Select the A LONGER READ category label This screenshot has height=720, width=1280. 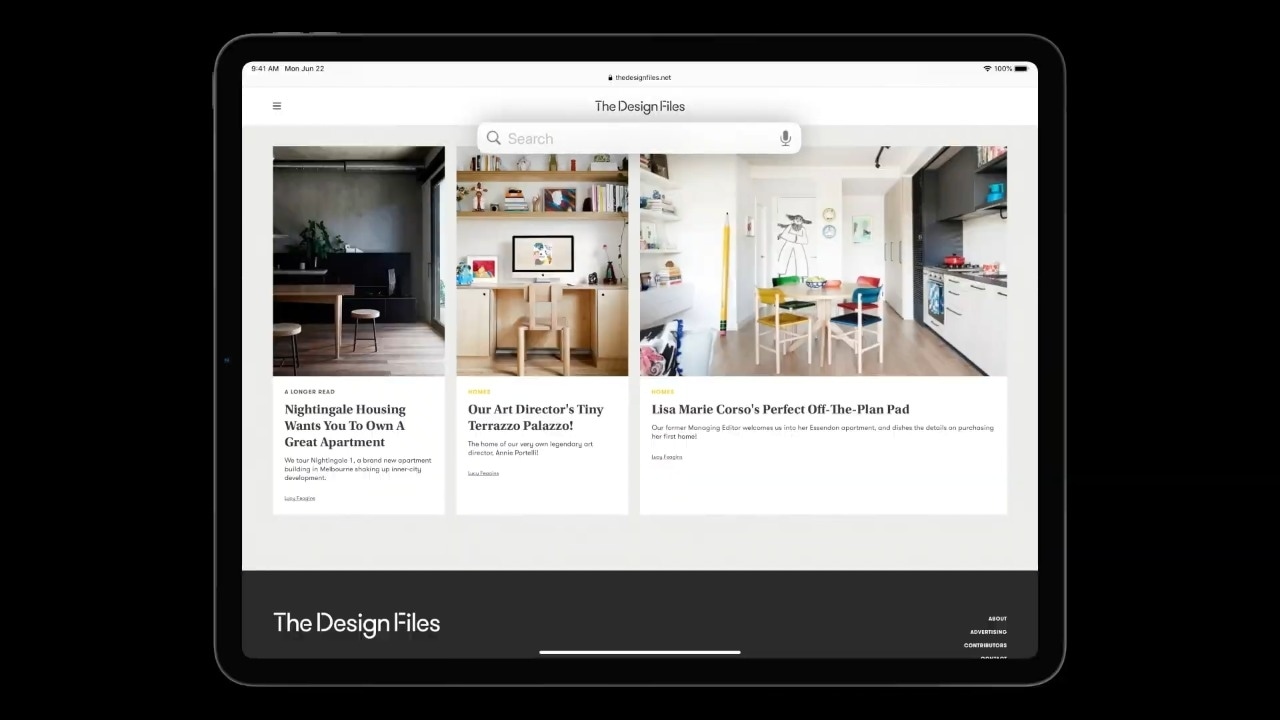point(310,392)
